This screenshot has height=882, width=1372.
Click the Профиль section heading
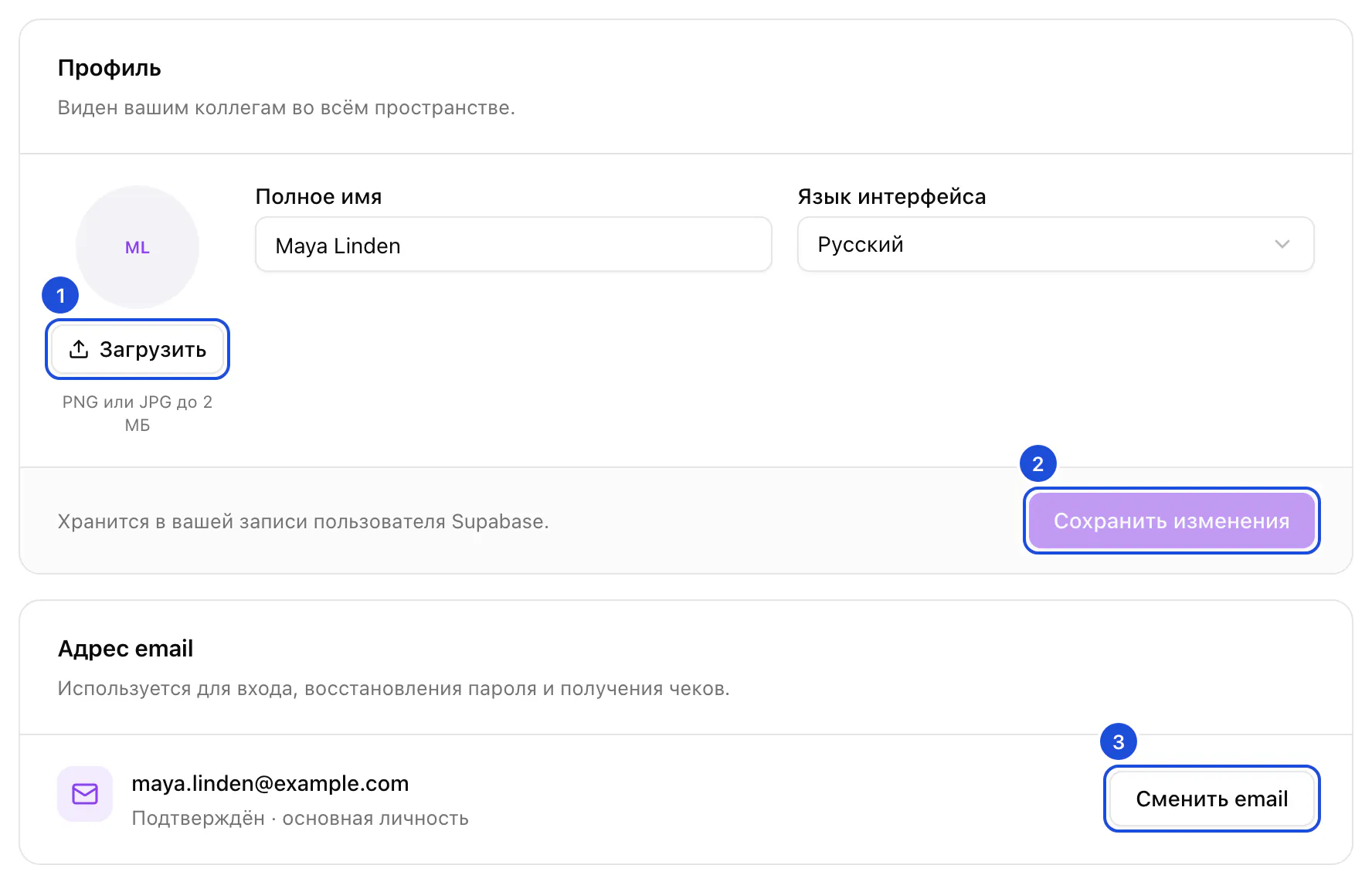110,68
